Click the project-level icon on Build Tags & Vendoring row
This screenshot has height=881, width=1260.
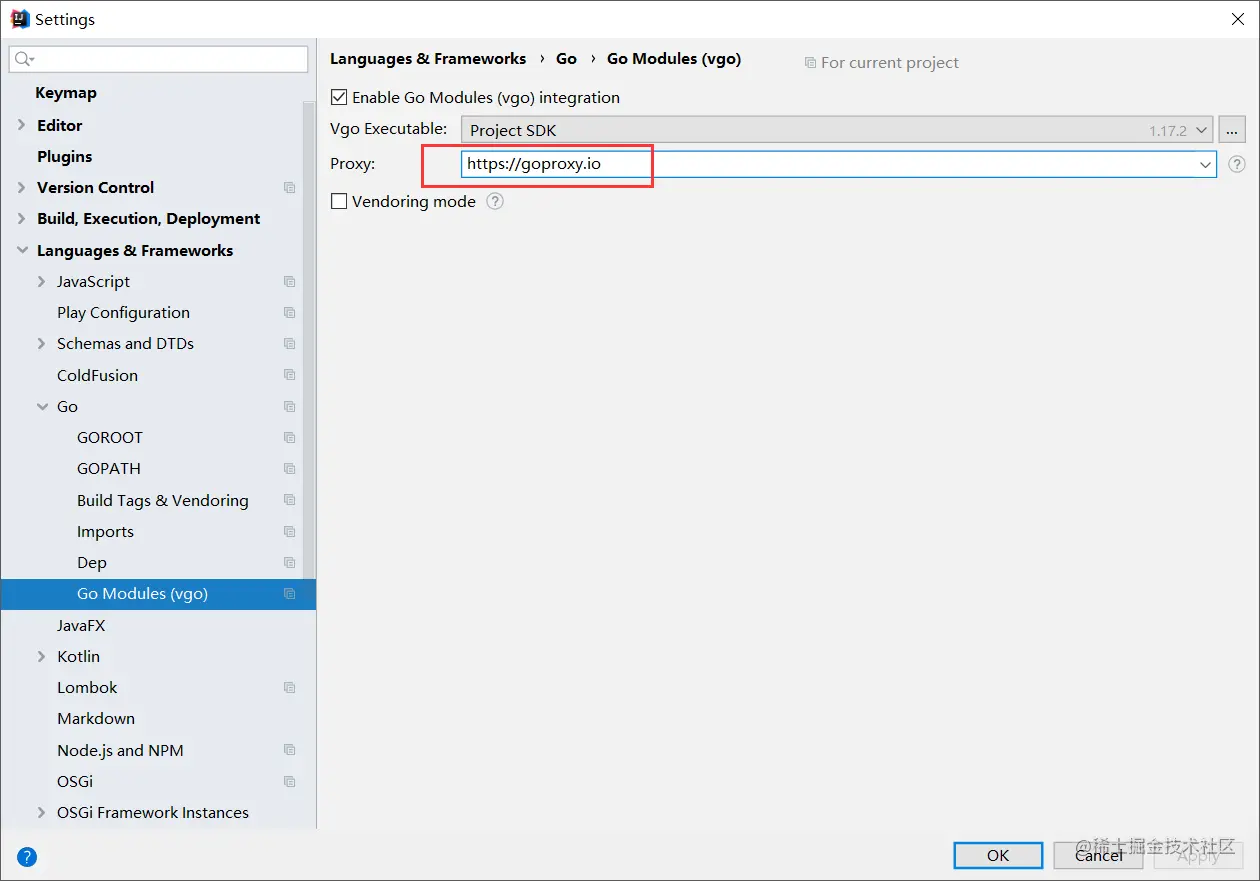click(290, 501)
